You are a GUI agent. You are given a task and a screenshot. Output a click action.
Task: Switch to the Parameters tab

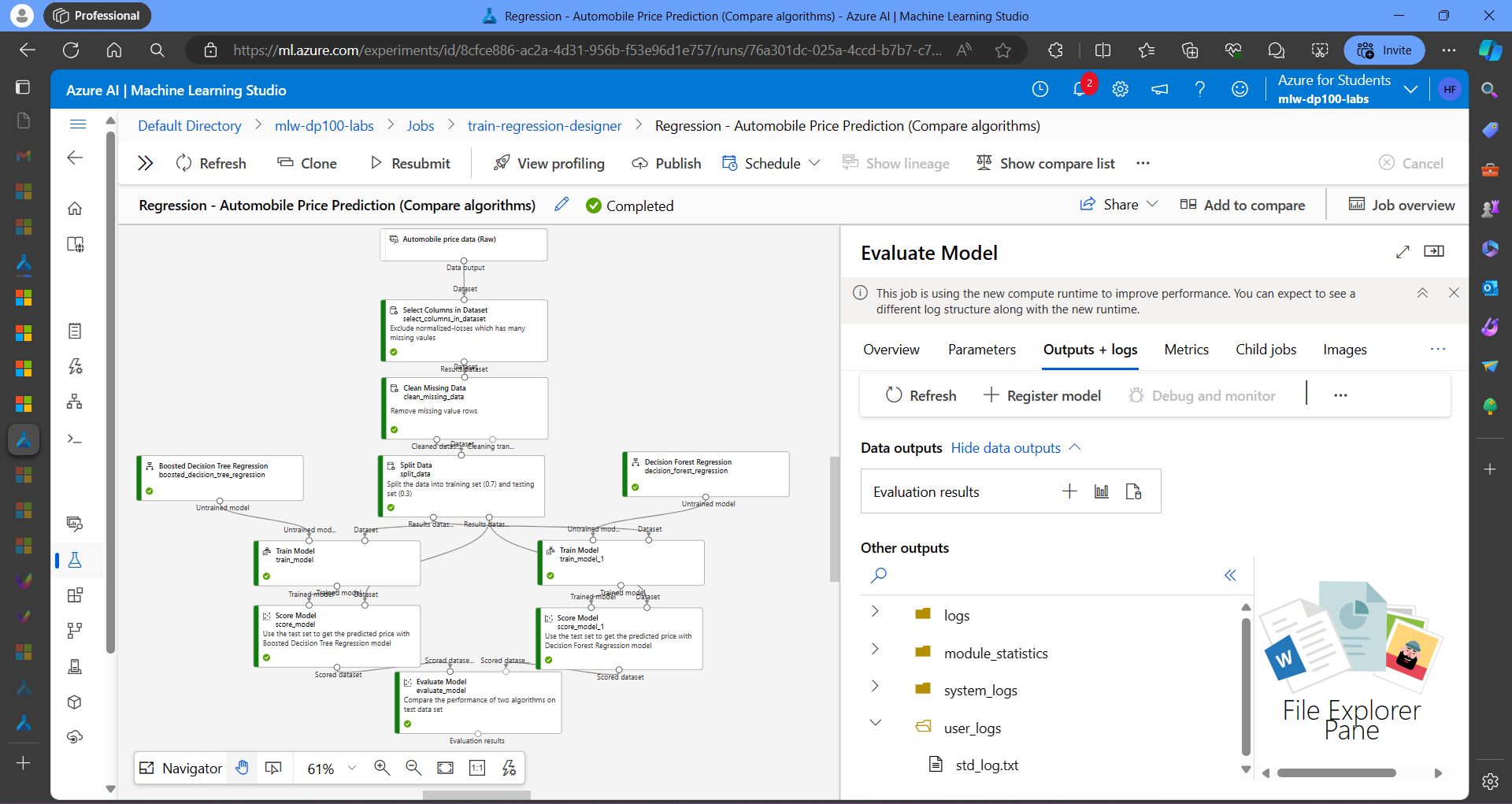[x=981, y=350]
